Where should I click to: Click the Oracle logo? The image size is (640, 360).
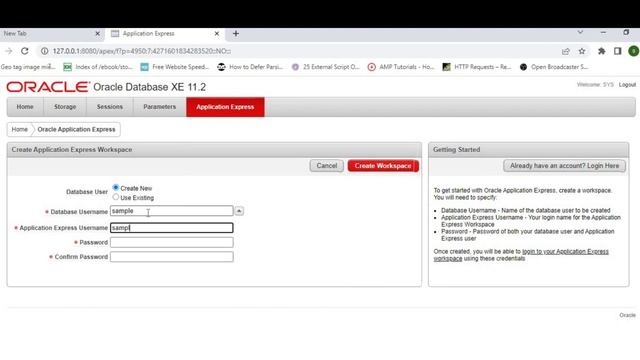tap(48, 87)
